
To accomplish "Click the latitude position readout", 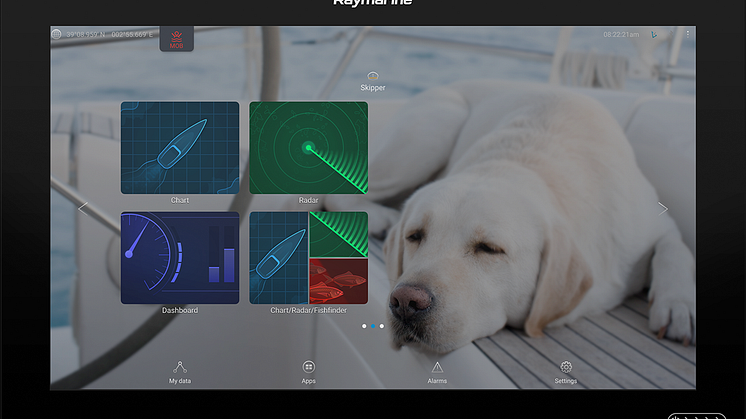I will (86, 35).
